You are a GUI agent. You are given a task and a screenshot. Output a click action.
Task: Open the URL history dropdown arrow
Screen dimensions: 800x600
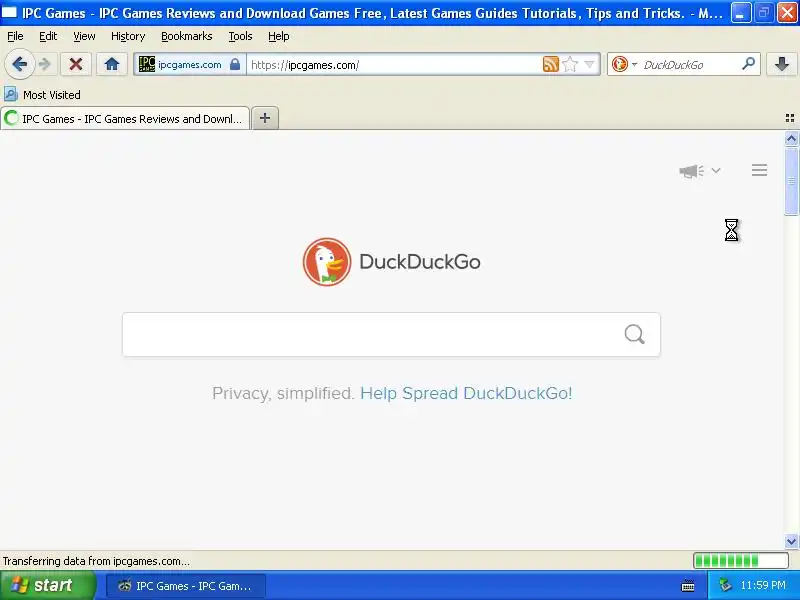589,64
